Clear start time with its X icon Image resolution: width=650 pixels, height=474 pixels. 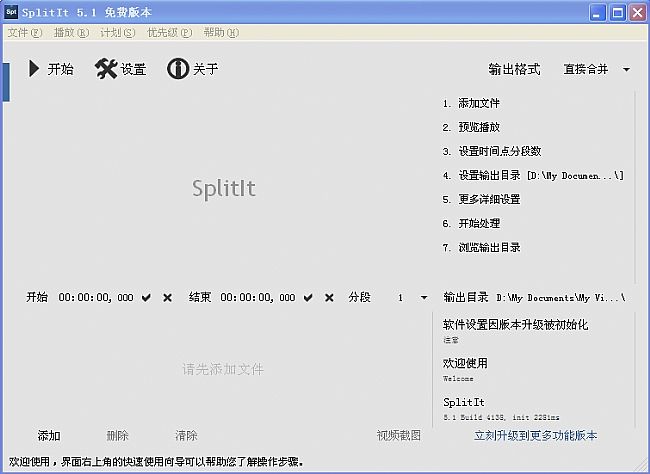click(x=167, y=298)
